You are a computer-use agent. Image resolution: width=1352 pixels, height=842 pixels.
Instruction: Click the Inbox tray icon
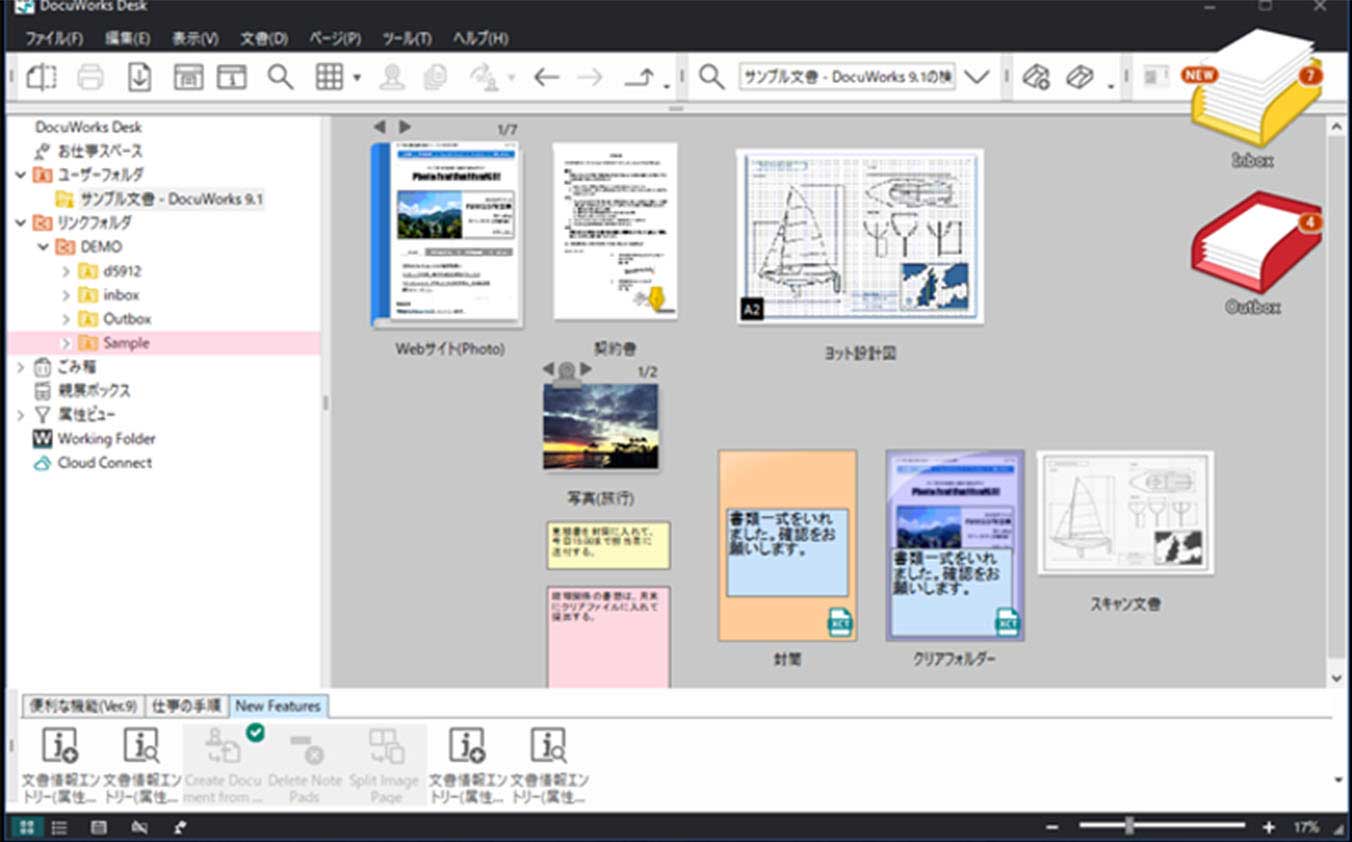(x=1256, y=90)
